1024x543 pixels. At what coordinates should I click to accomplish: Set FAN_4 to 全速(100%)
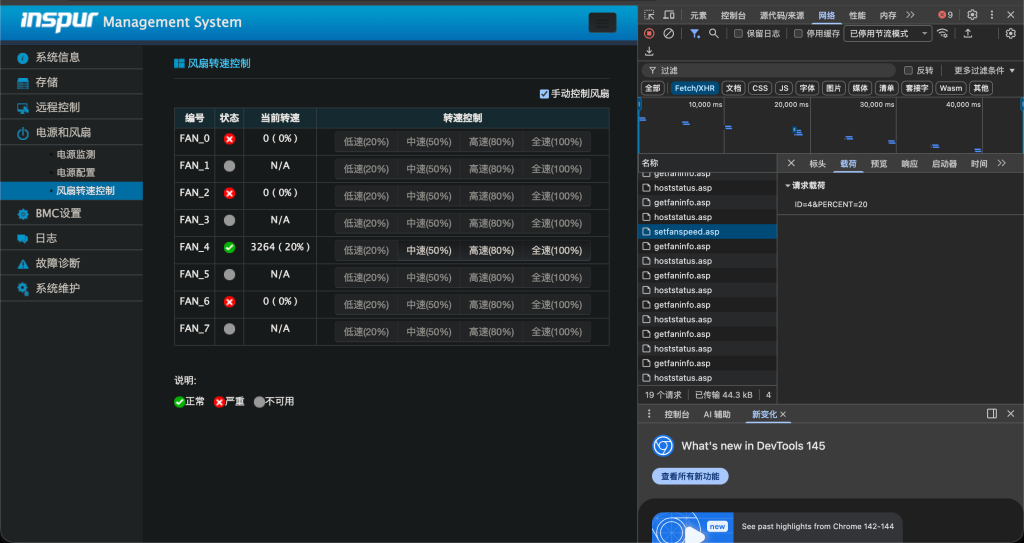556,250
